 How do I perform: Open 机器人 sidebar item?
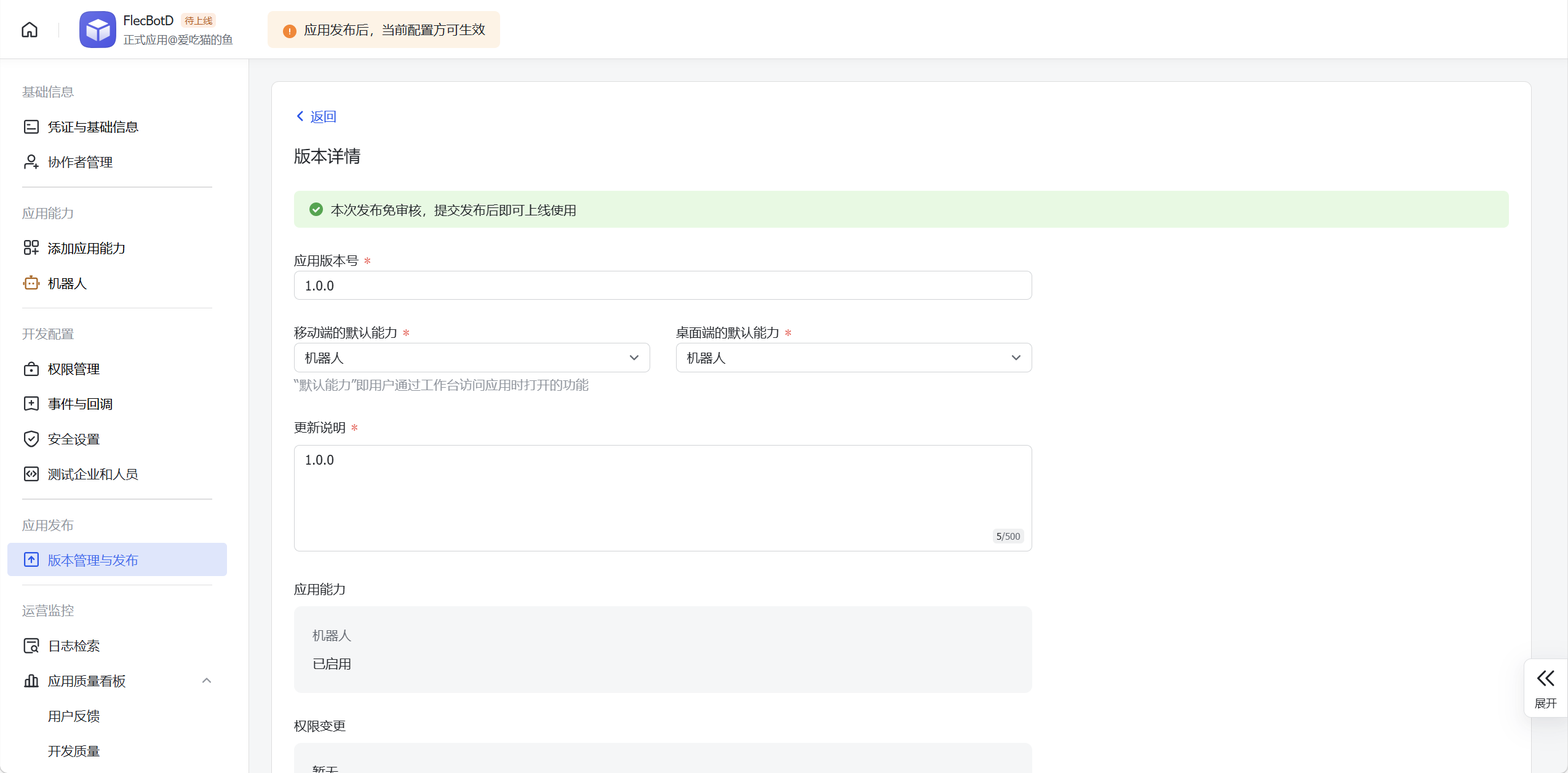coord(117,283)
